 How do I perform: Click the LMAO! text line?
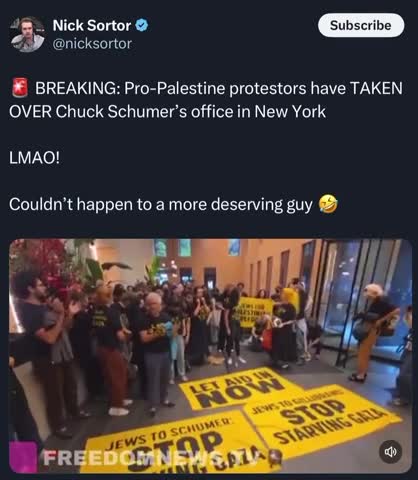34,158
